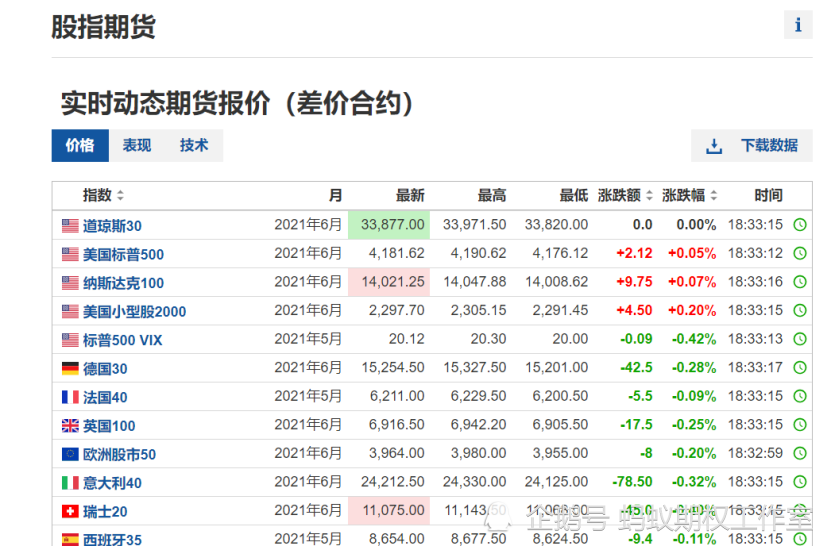This screenshot has width=831, height=547.
Task: Open the 瑞士20 index link
Action: coord(105,512)
